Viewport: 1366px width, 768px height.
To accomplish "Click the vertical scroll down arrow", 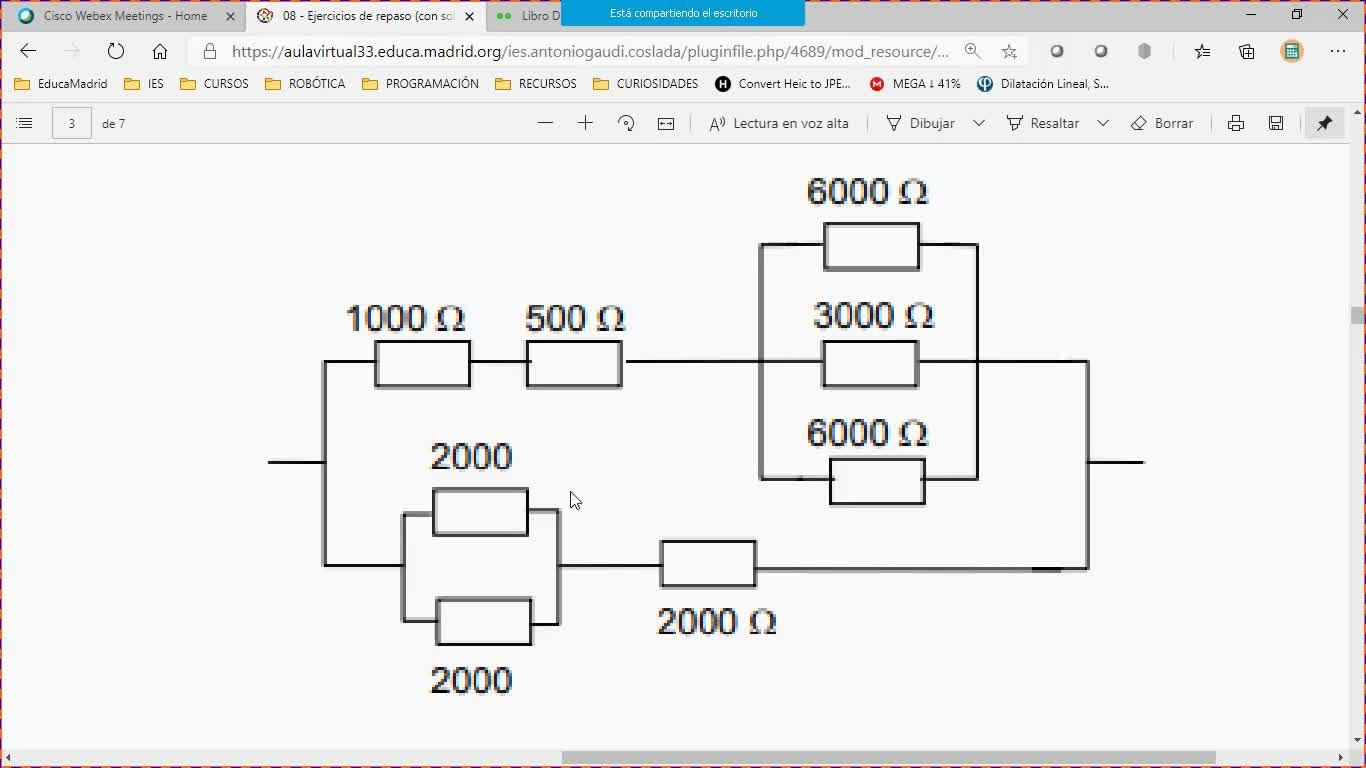I will 1357,739.
